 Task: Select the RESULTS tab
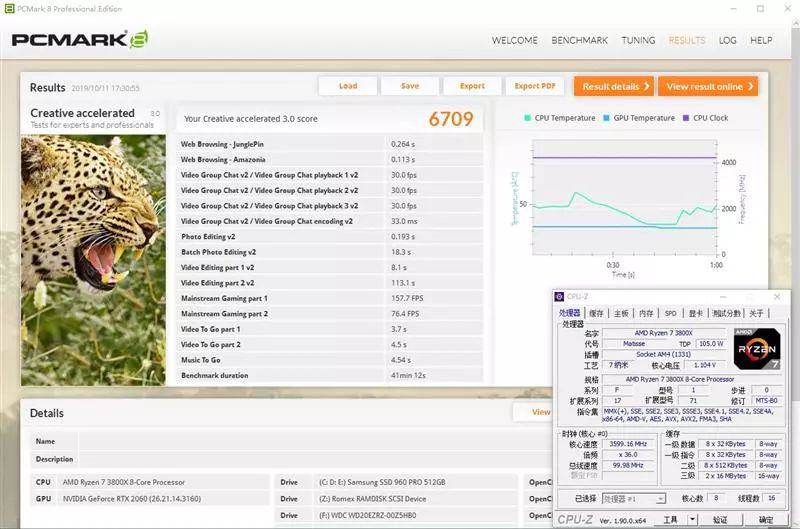tap(687, 40)
